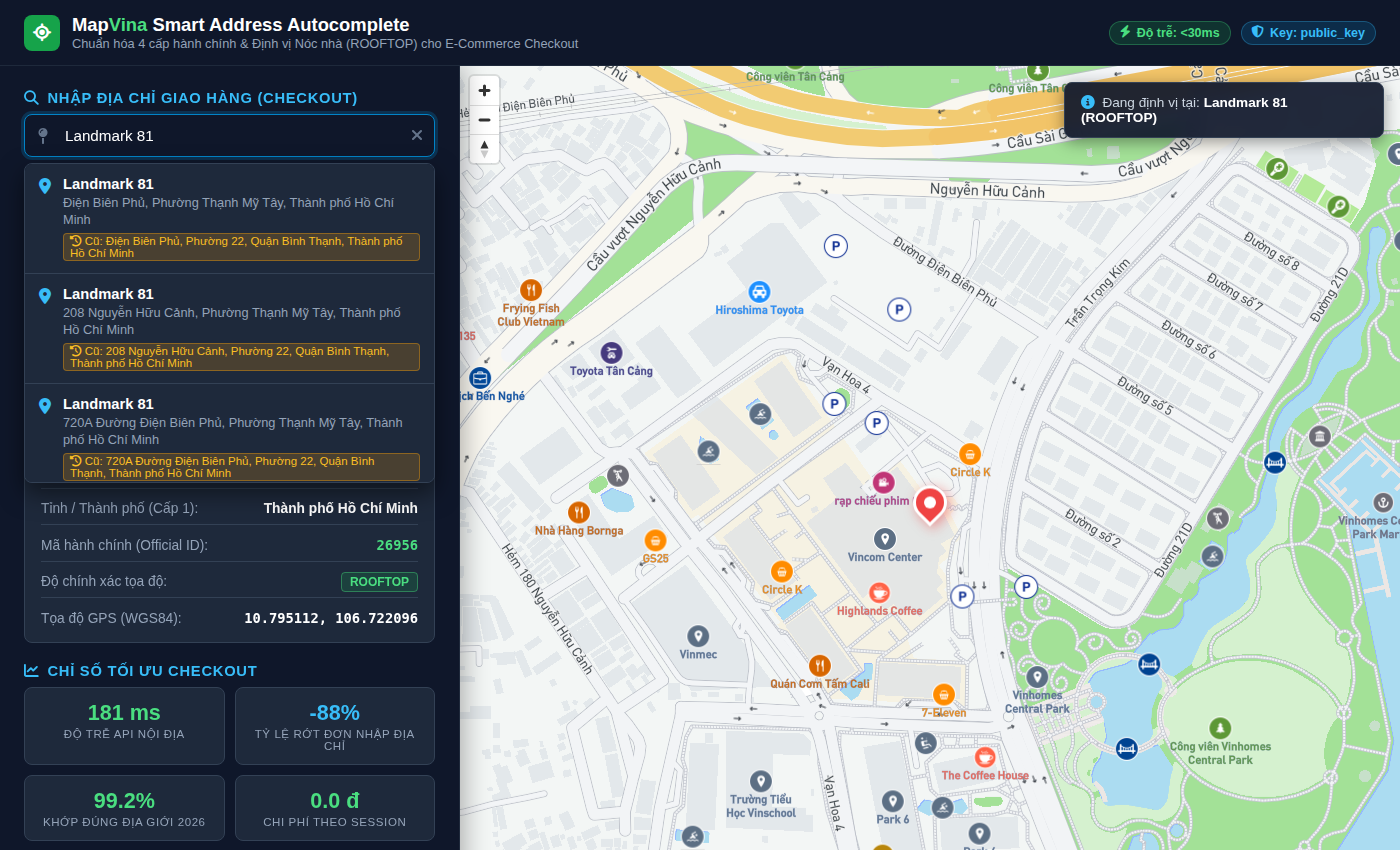Click the Vincom Center marker icon

point(884,538)
